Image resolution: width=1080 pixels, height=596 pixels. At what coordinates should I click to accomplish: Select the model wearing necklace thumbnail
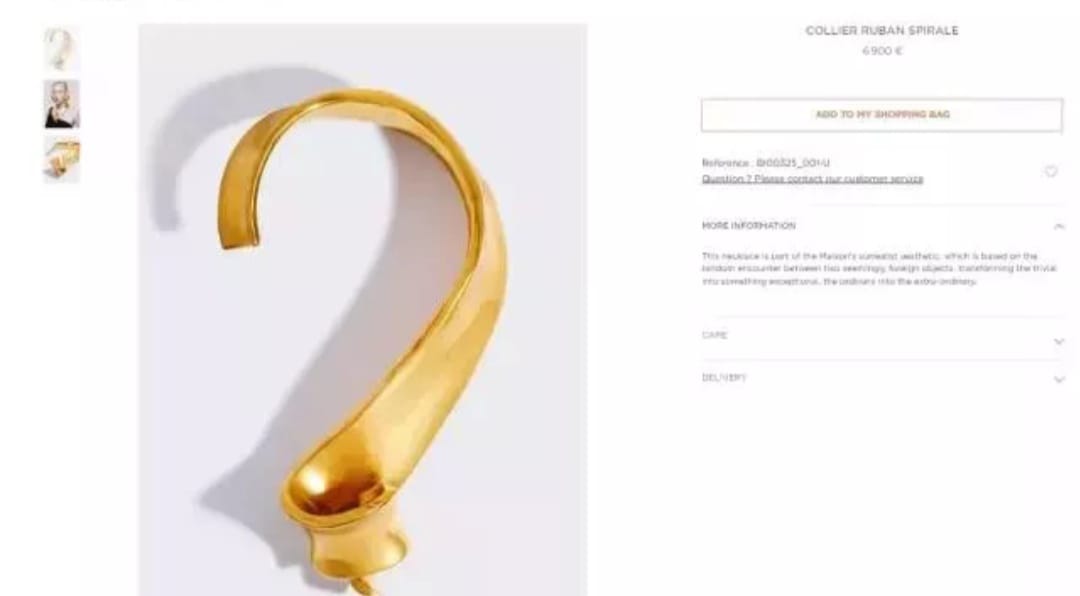61,104
